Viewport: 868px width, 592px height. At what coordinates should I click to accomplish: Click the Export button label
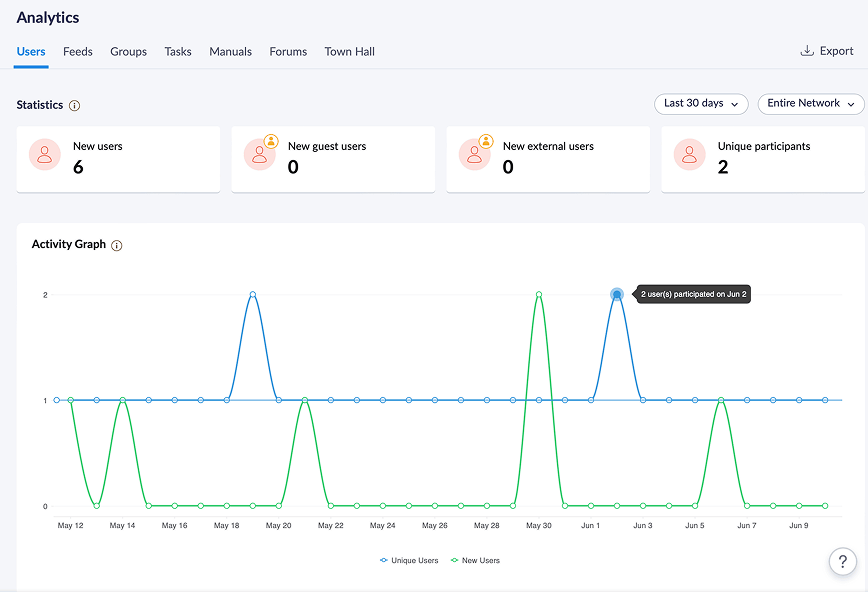[836, 51]
